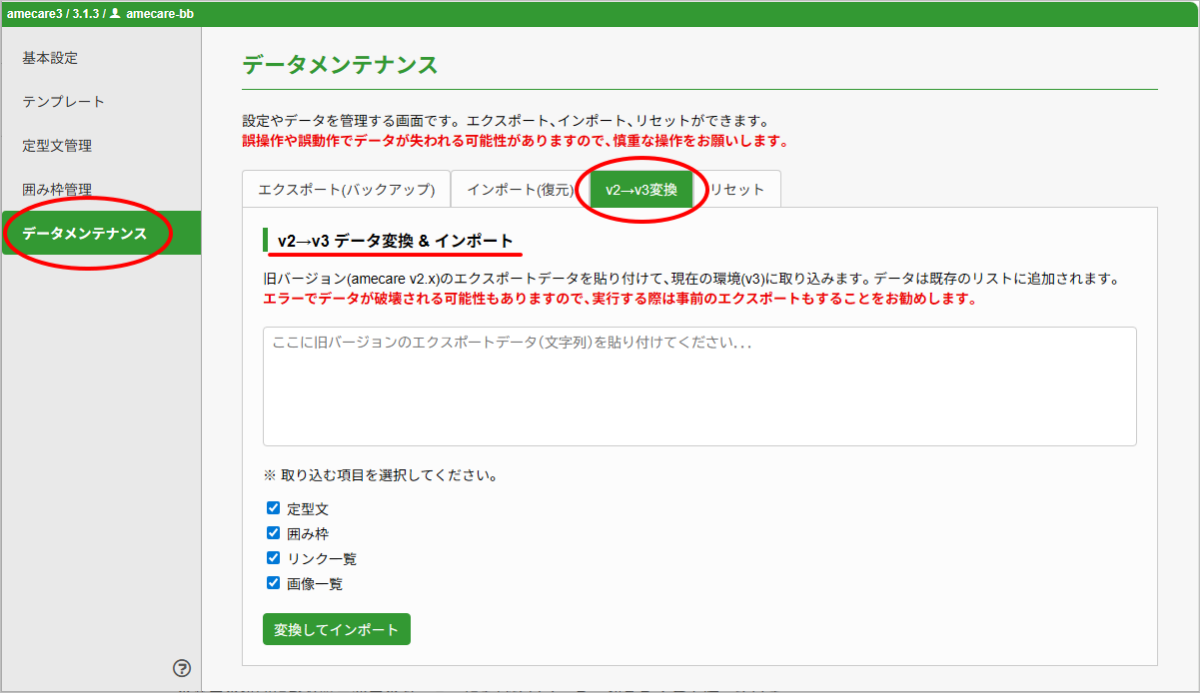Open the インポート(復元) tab
The width and height of the screenshot is (1200, 693).
point(520,189)
